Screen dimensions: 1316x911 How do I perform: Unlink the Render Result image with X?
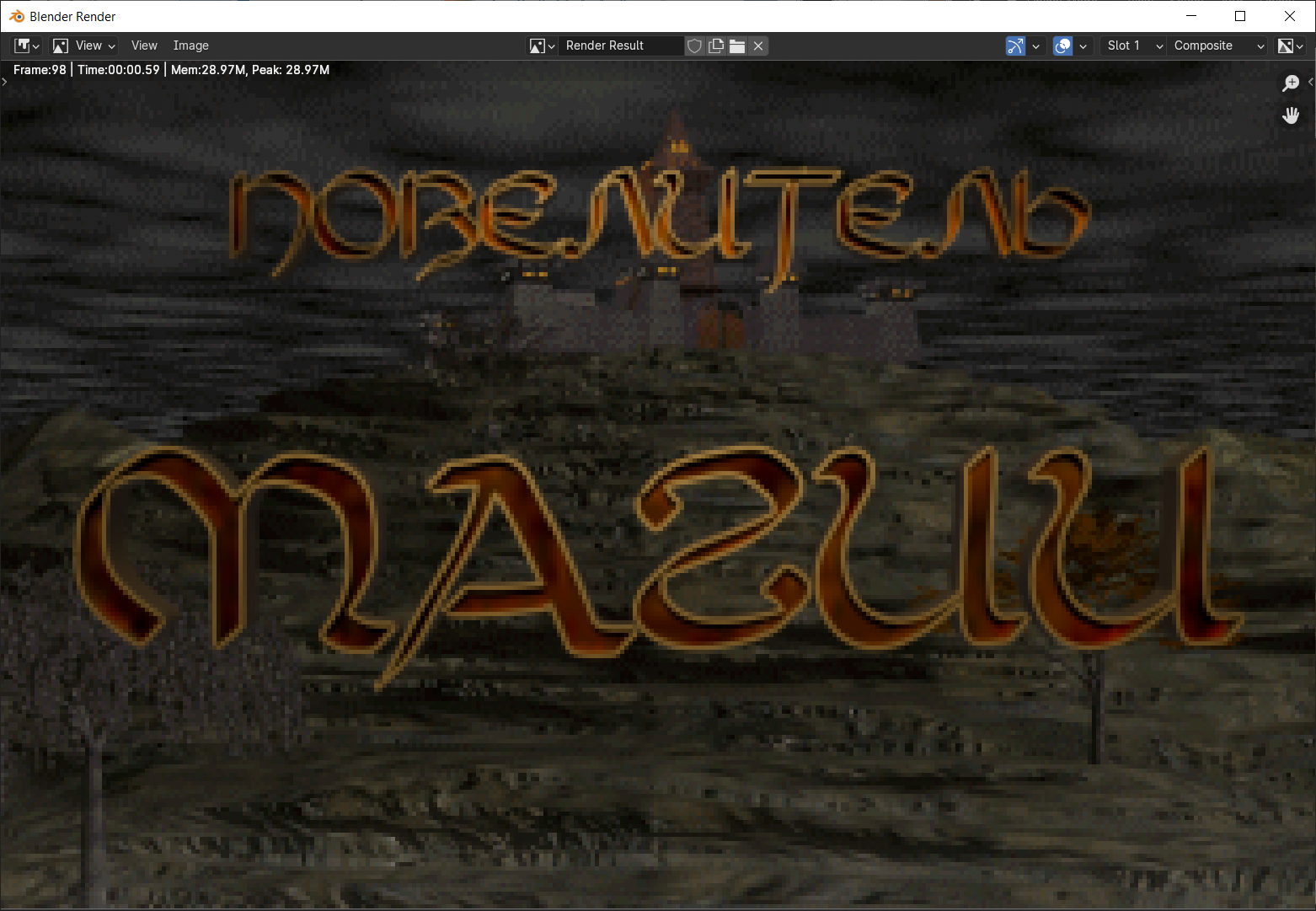[758, 46]
